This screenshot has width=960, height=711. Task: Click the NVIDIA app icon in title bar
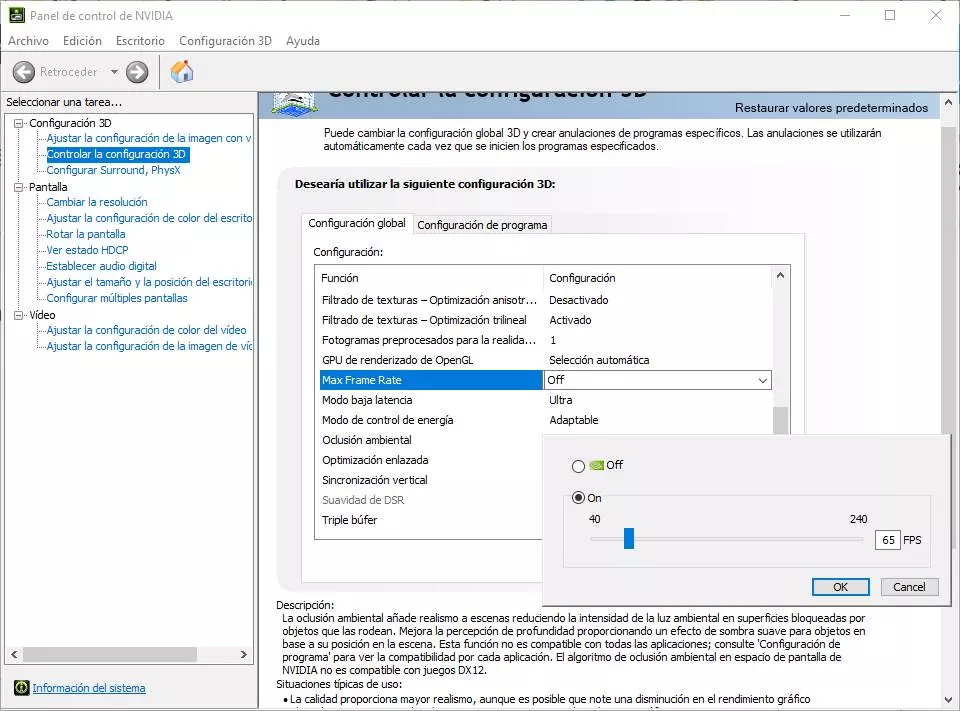tap(17, 15)
